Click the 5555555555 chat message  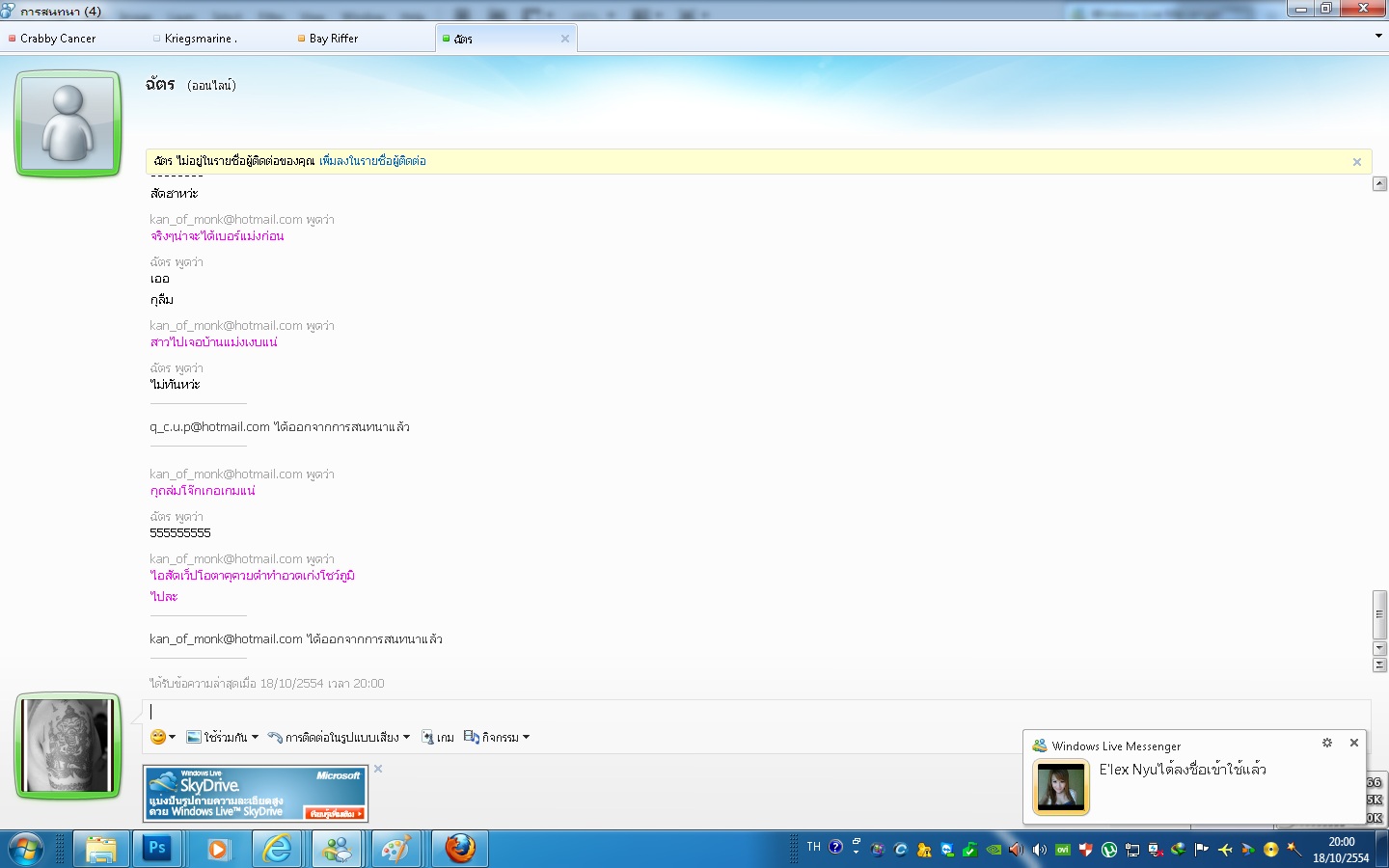(180, 533)
